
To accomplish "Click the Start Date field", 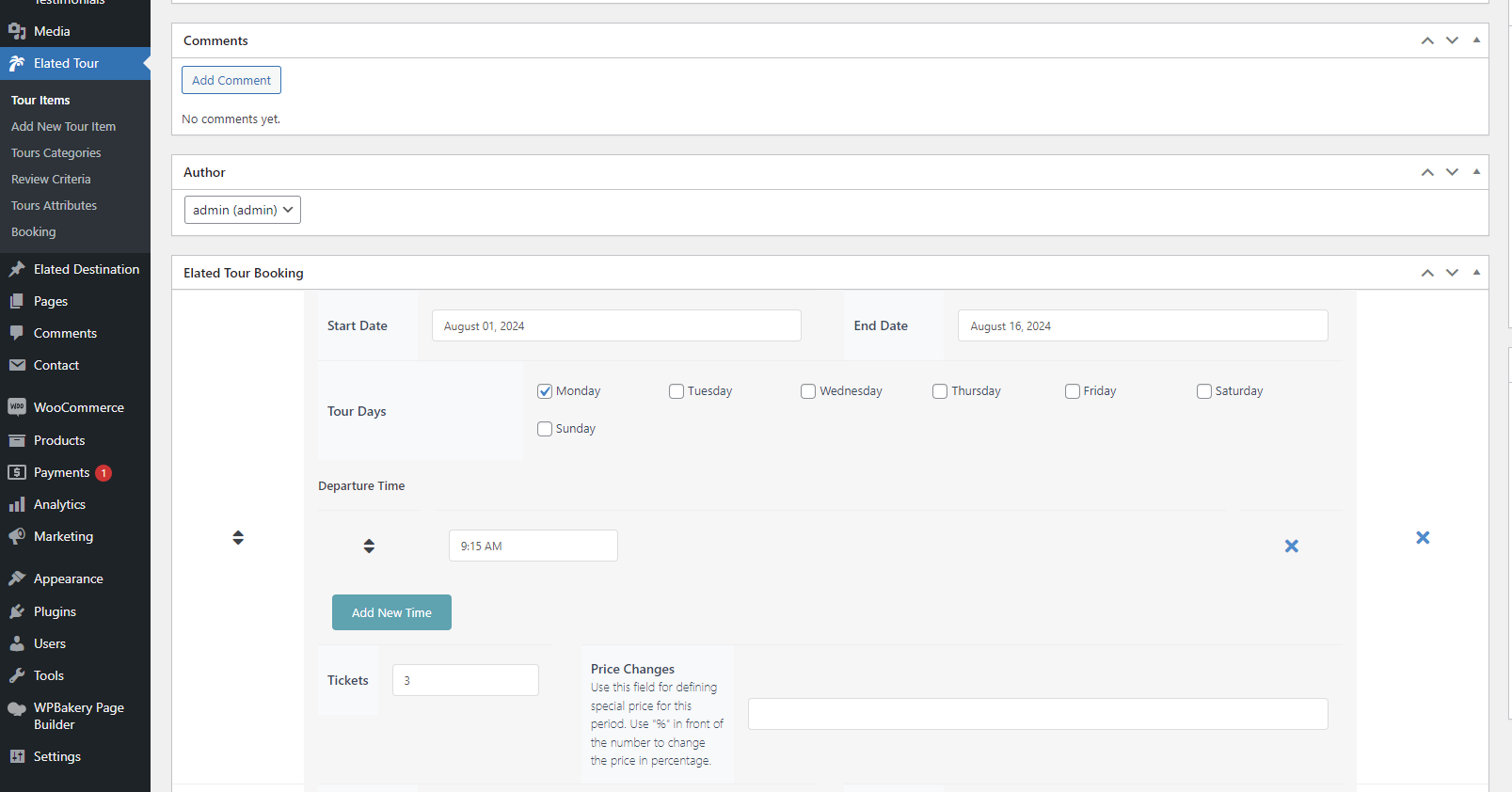I will (x=616, y=325).
